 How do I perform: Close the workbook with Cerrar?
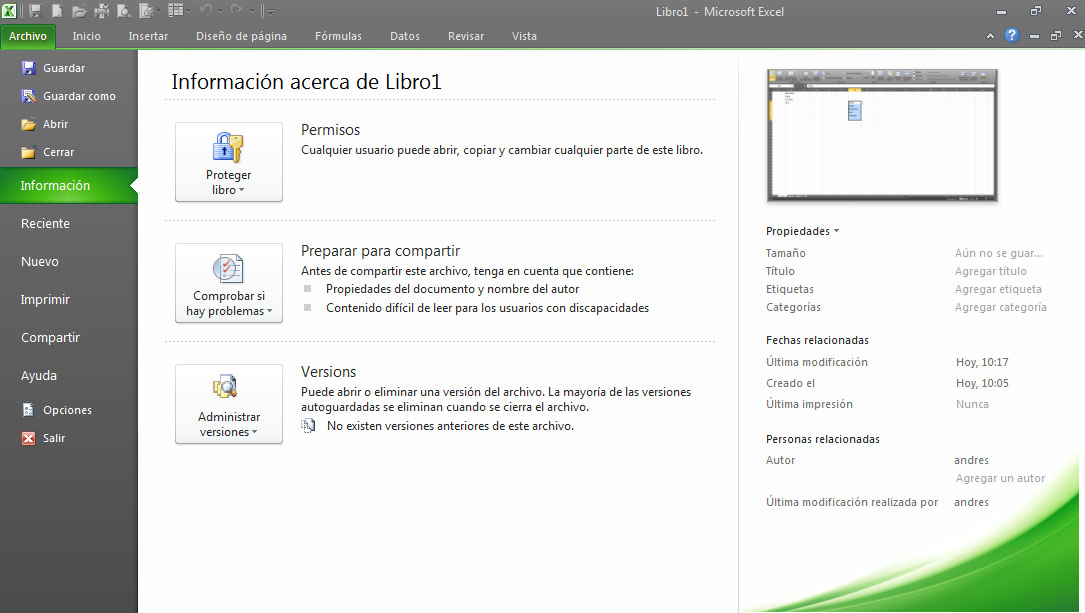point(58,152)
